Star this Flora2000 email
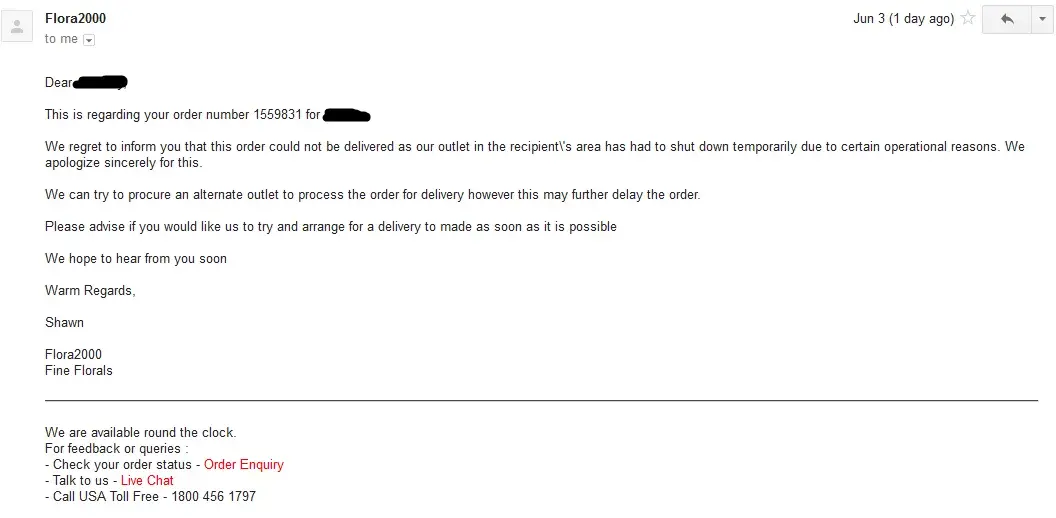Viewport: 1056px width, 518px height. coord(967,19)
